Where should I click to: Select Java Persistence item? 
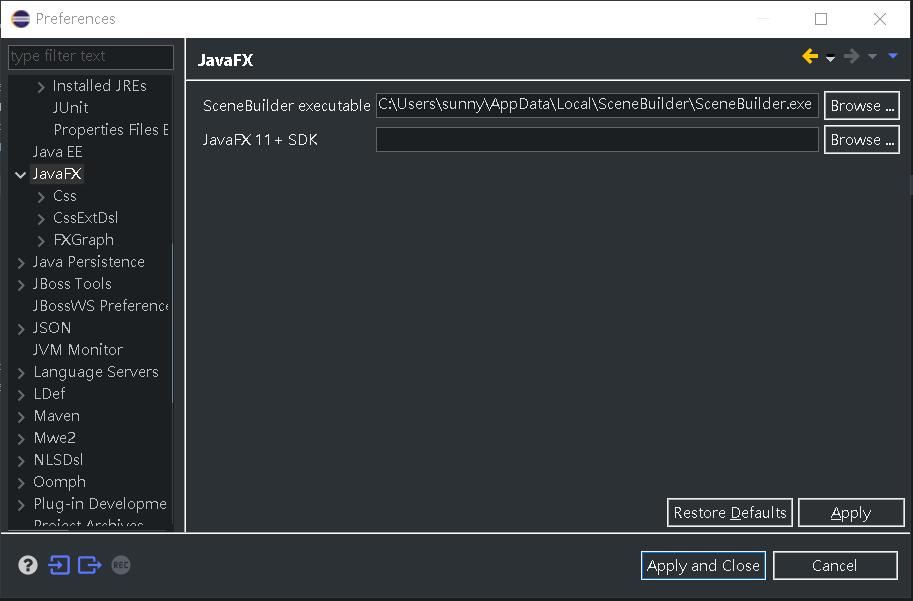pyautogui.click(x=89, y=262)
